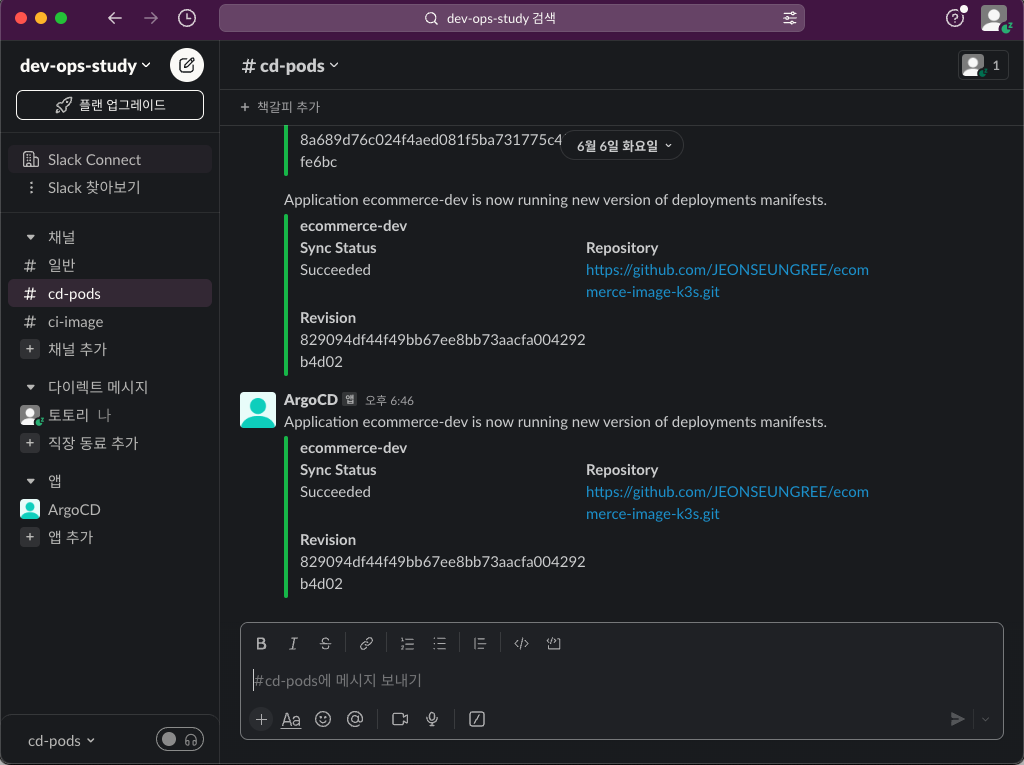
Task: Open the history clock icon
Action: click(187, 18)
